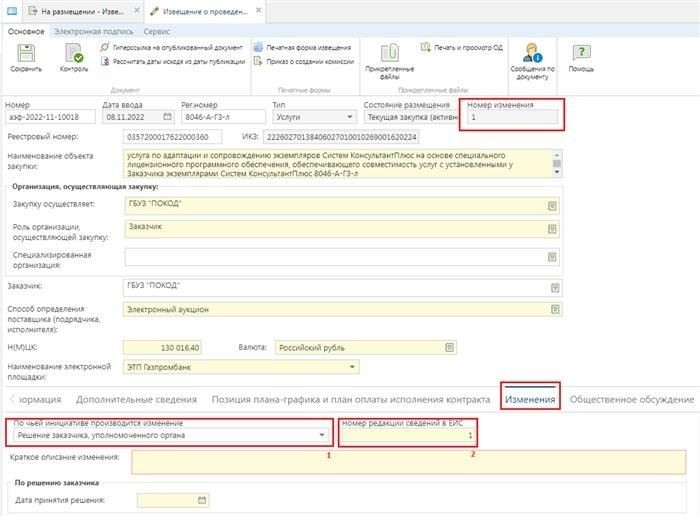700x516 pixels.
Task: Click the Номер field азф-2022-11-10018
Action: (50, 117)
